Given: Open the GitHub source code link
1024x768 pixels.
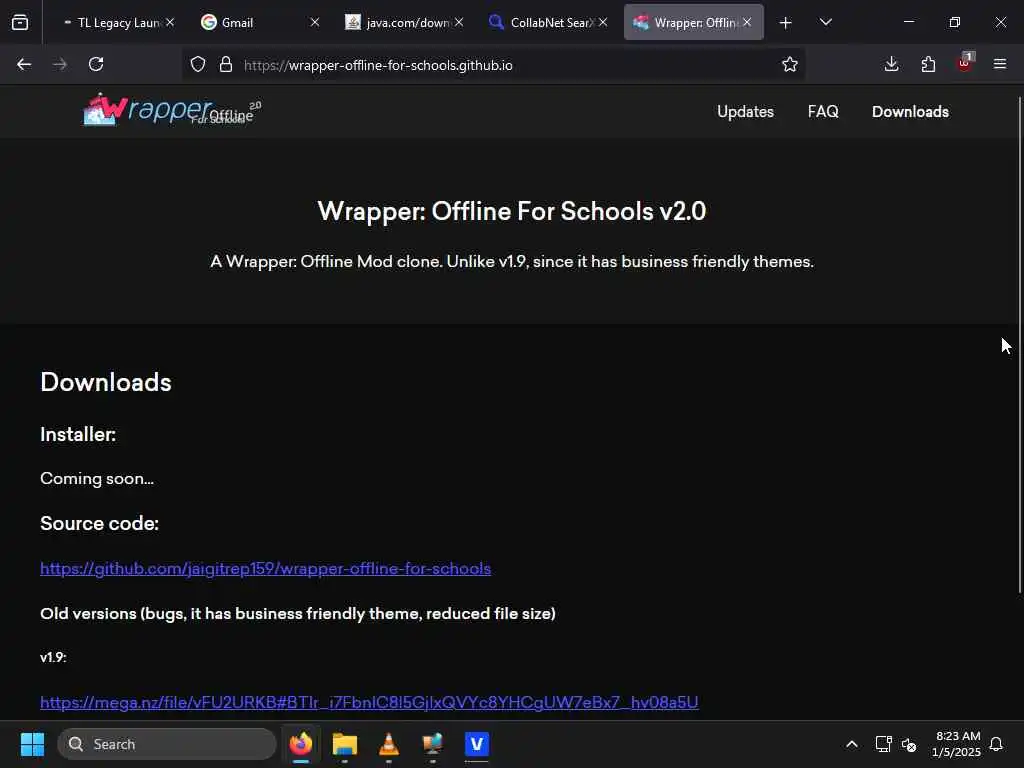Looking at the screenshot, I should [x=265, y=568].
